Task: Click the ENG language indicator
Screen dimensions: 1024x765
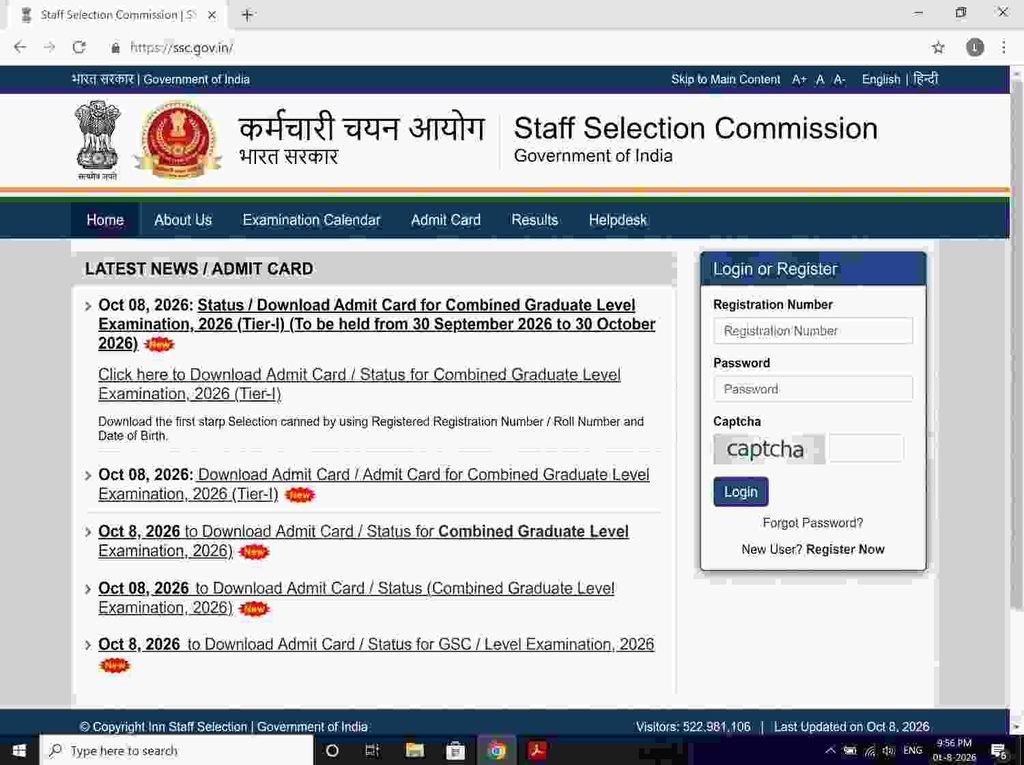Action: tap(913, 750)
